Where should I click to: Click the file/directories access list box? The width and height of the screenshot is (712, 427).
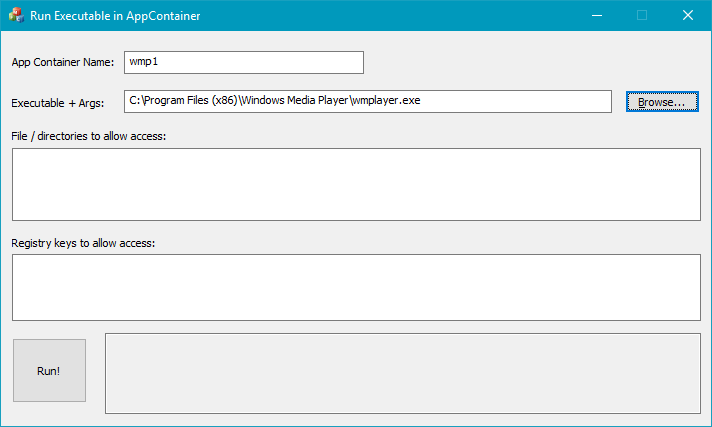356,184
